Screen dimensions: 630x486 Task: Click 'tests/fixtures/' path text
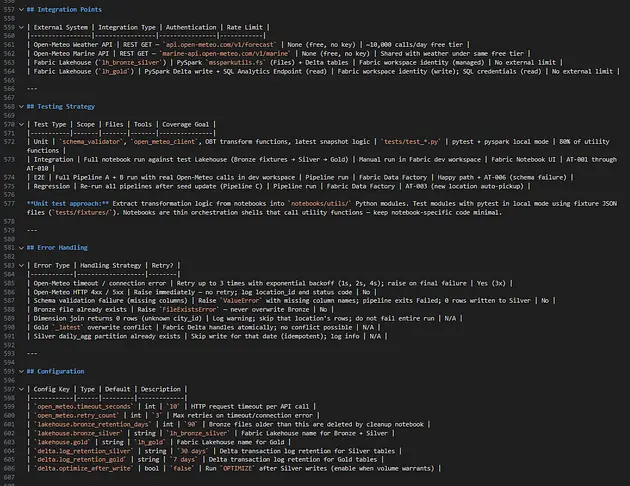pyautogui.click(x=82, y=212)
